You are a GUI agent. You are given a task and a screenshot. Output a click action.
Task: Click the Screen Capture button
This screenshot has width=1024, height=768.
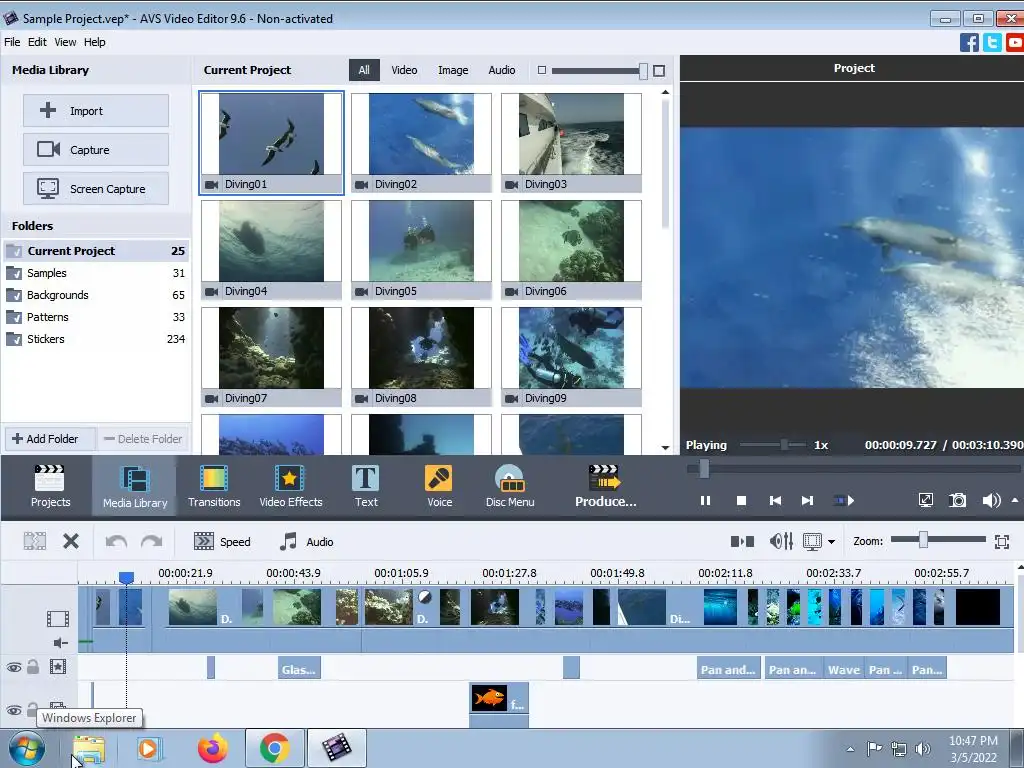[x=96, y=189]
